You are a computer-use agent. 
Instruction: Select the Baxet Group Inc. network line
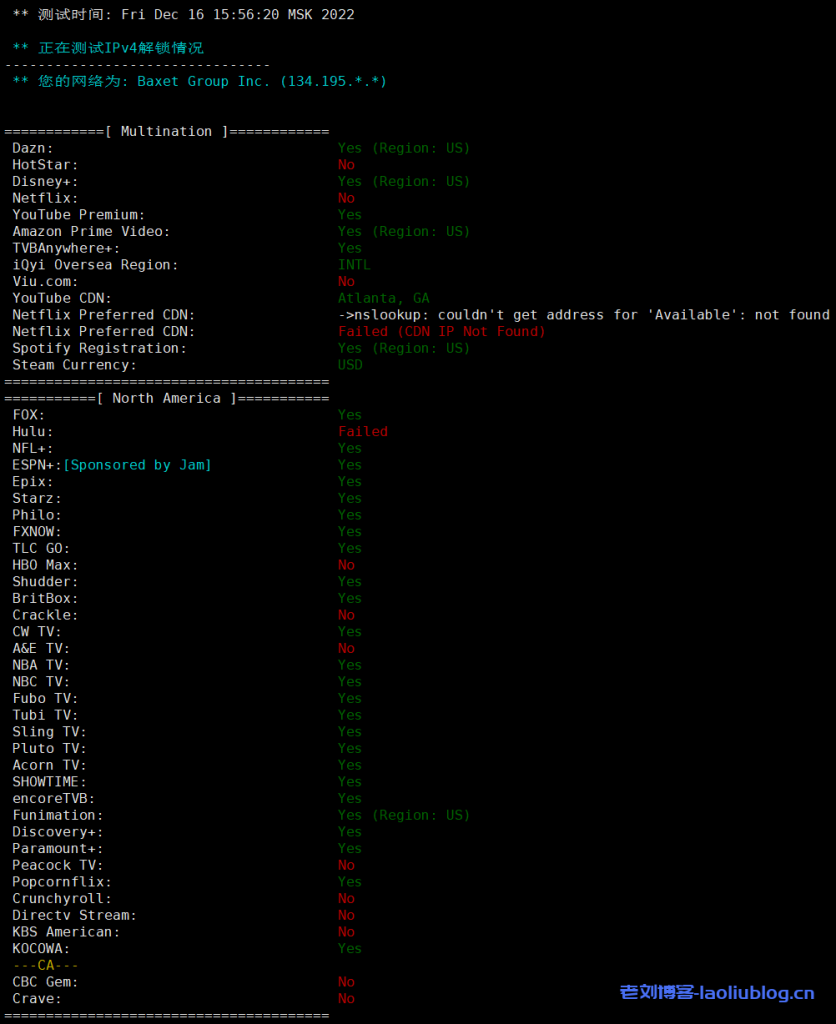tap(199, 81)
